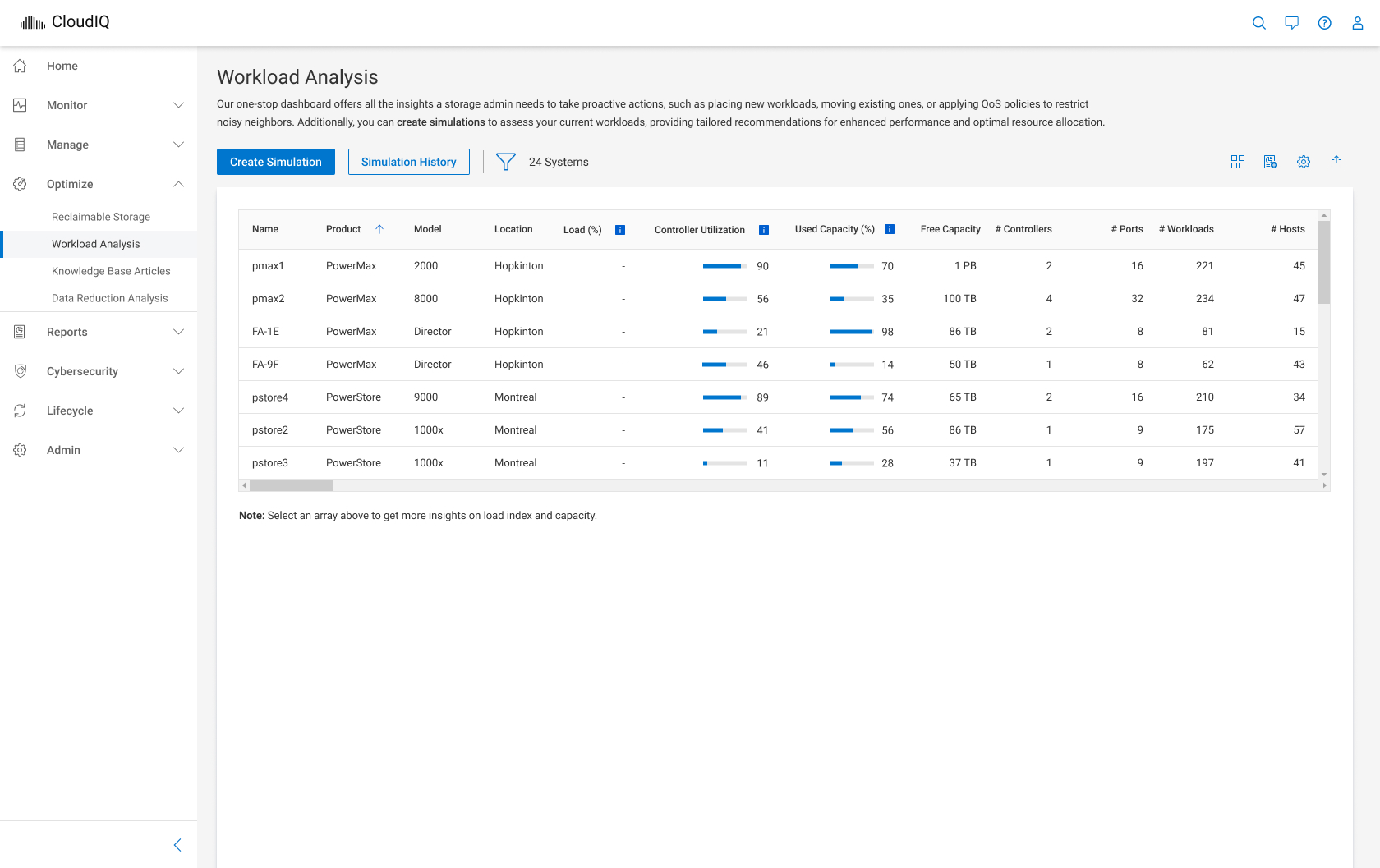This screenshot has height=868, width=1380.
Task: Select Workload Analysis menu item
Action: (x=96, y=244)
